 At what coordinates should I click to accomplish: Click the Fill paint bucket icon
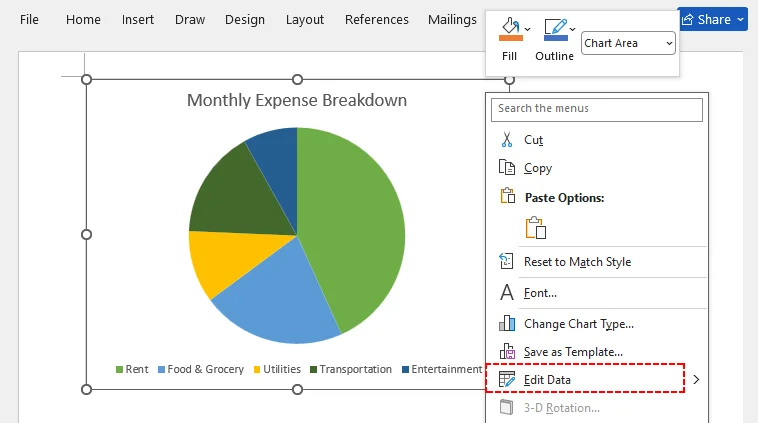510,29
